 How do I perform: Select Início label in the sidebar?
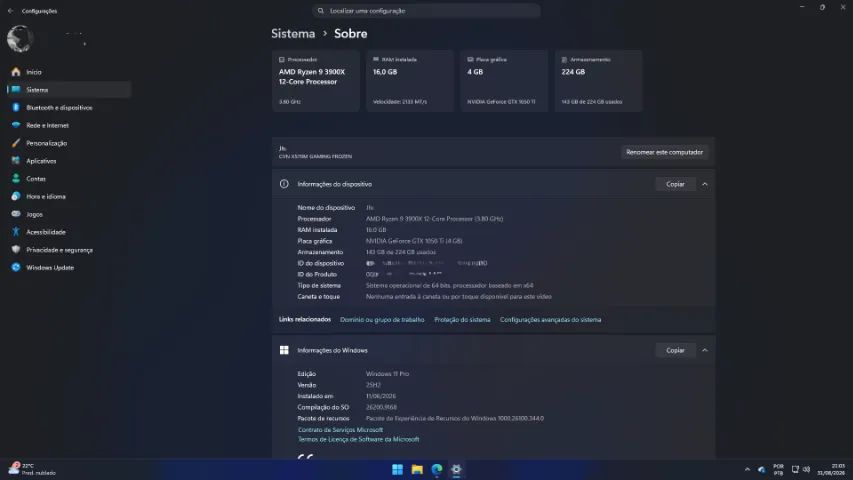point(34,72)
